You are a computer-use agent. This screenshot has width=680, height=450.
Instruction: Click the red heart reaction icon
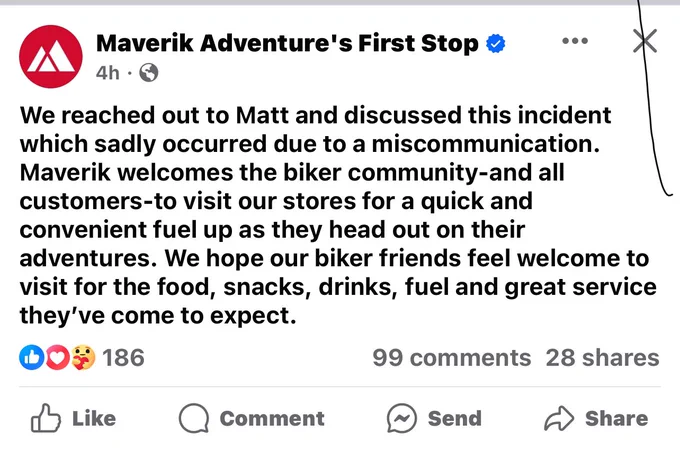pos(57,357)
